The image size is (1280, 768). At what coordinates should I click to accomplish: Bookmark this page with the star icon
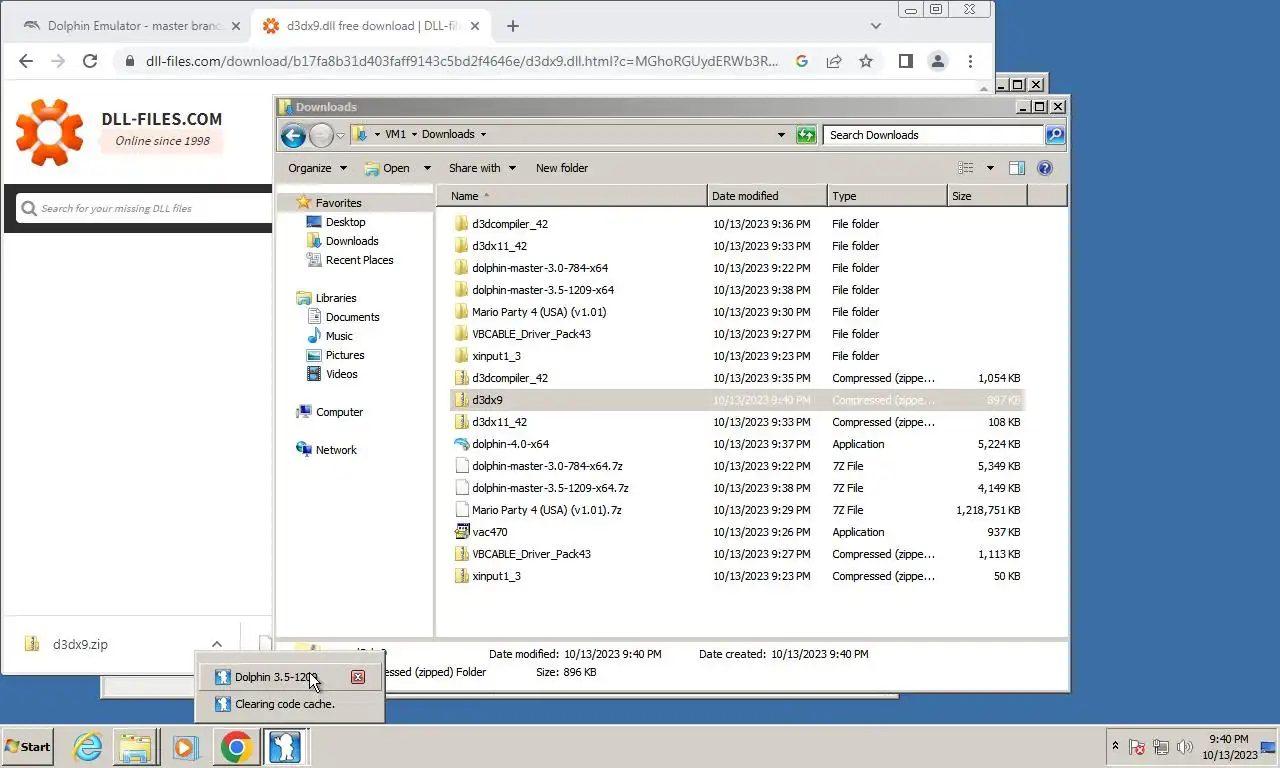866,61
